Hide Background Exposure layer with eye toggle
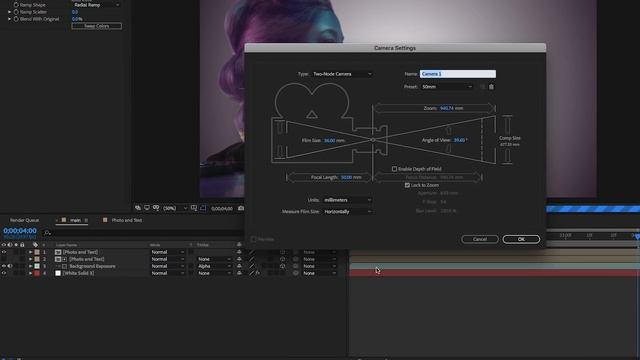This screenshot has width=640, height=360. pos(4,266)
